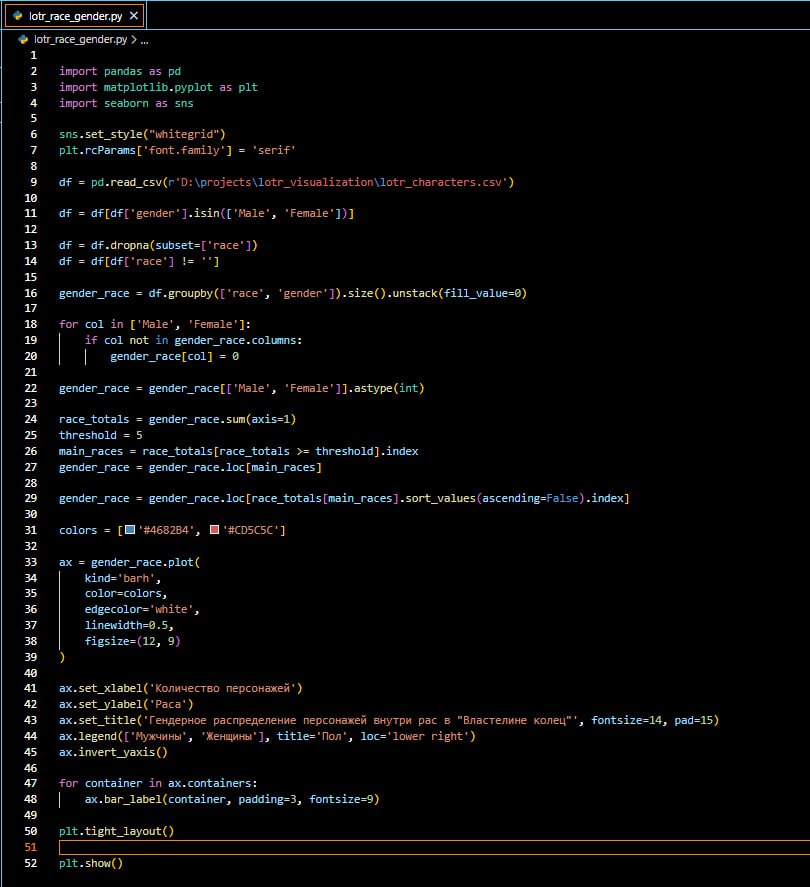Screen dimensions: 810x887
Task: Click 'set_ylabel' on line 42
Action: tap(110, 704)
